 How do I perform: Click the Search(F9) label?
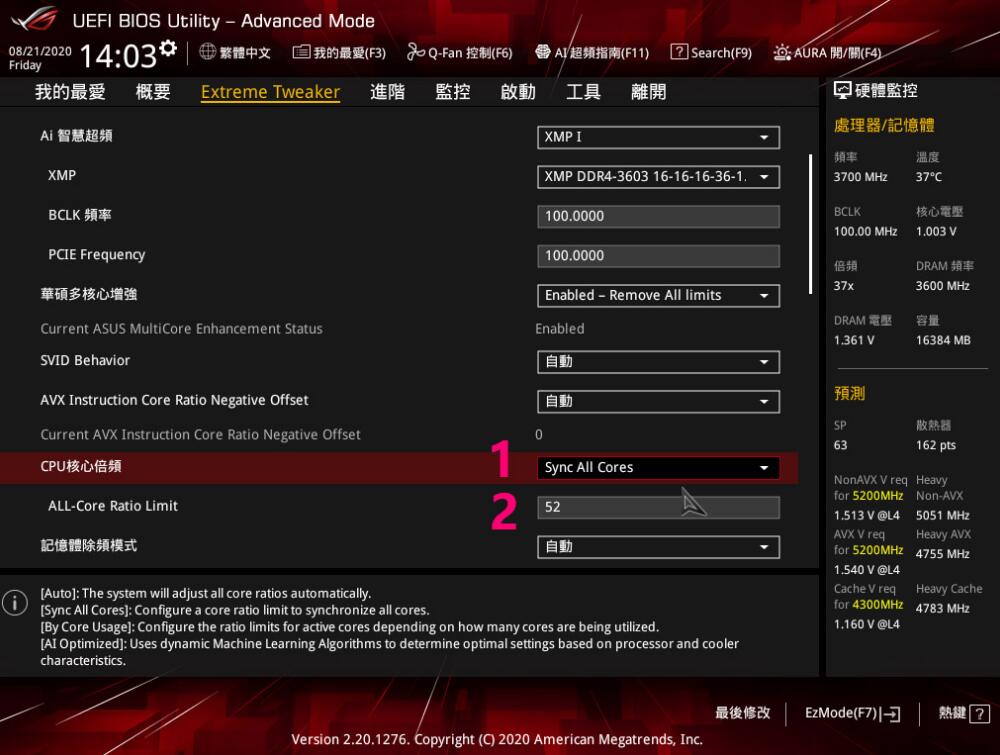(x=721, y=52)
